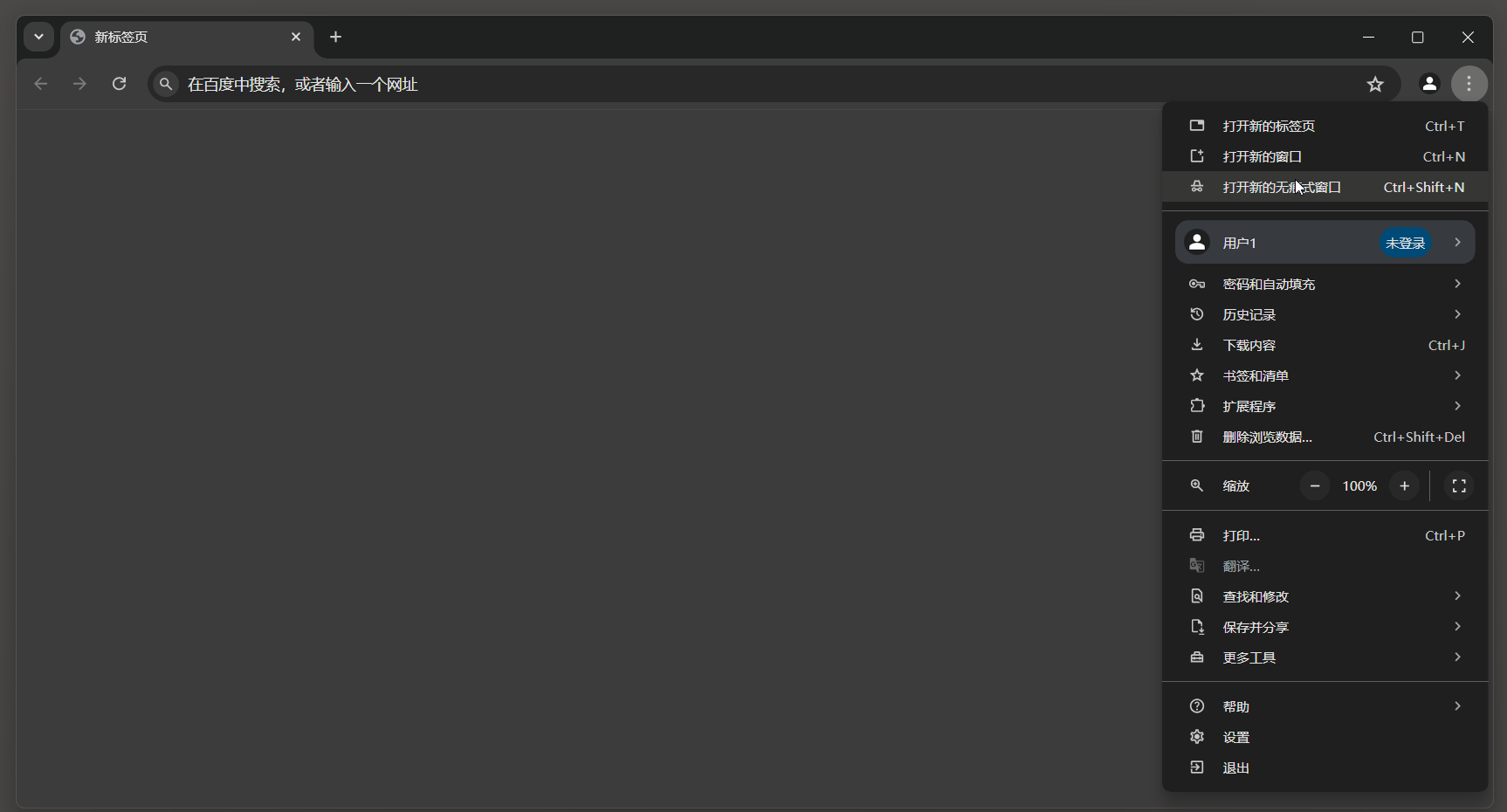1507x812 pixels.
Task: Click the incognito icon beside 打开新的无痕式窗口
Action: [x=1197, y=187]
